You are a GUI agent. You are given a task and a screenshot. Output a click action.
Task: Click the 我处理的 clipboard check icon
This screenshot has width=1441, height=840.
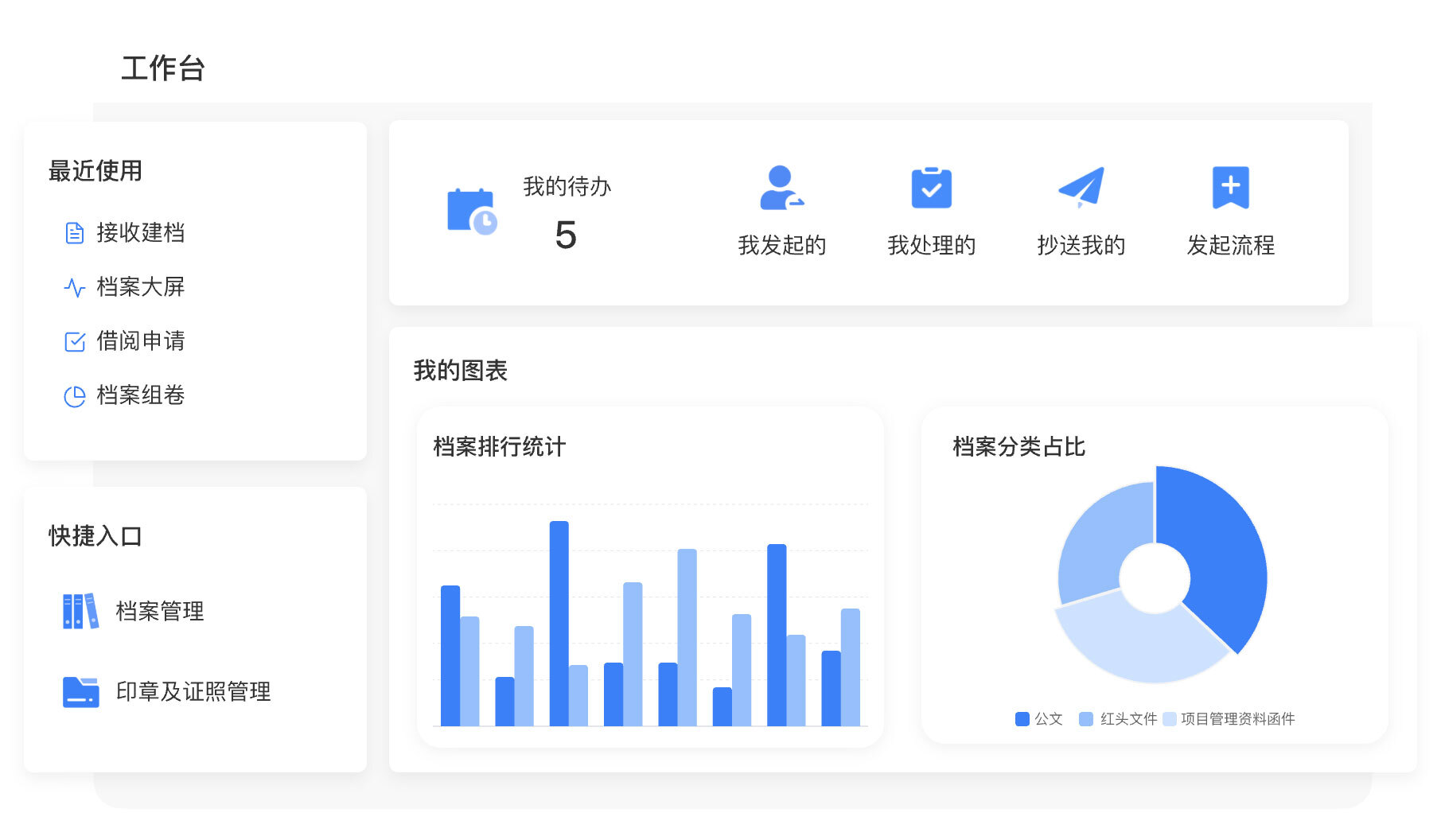[931, 188]
